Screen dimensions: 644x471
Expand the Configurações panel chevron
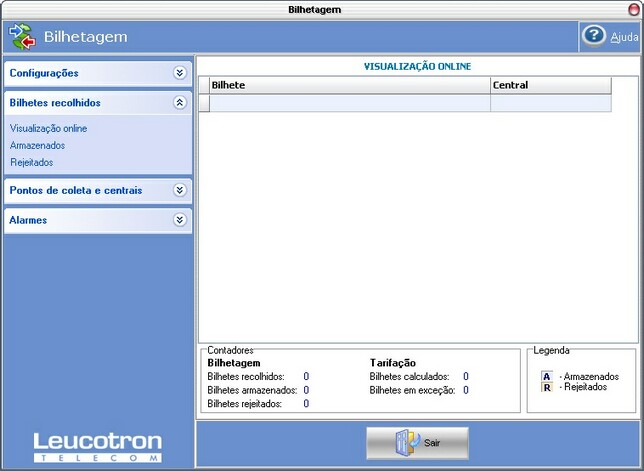179,73
